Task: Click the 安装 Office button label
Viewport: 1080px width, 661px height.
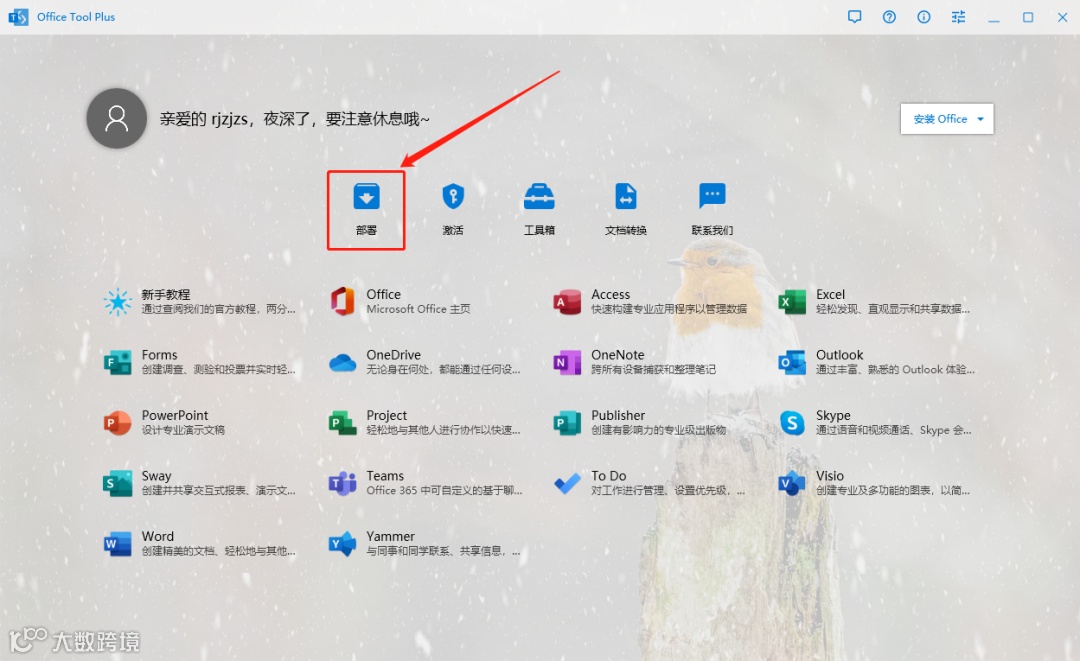Action: tap(940, 119)
